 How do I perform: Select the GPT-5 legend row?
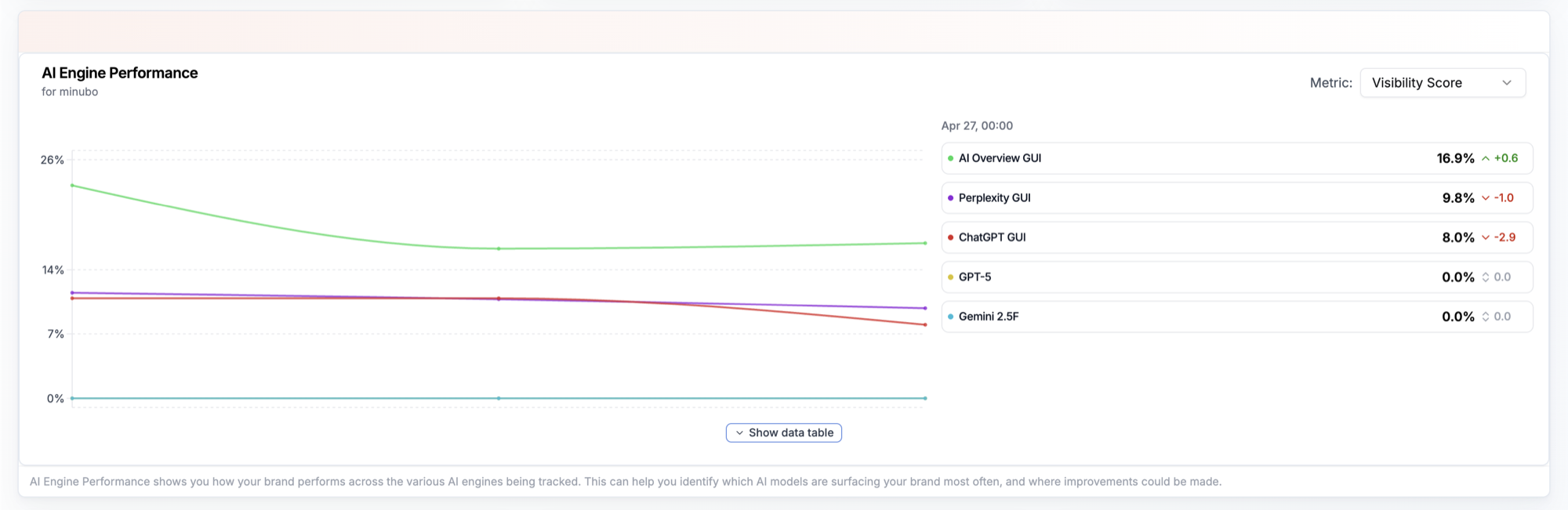point(1237,277)
